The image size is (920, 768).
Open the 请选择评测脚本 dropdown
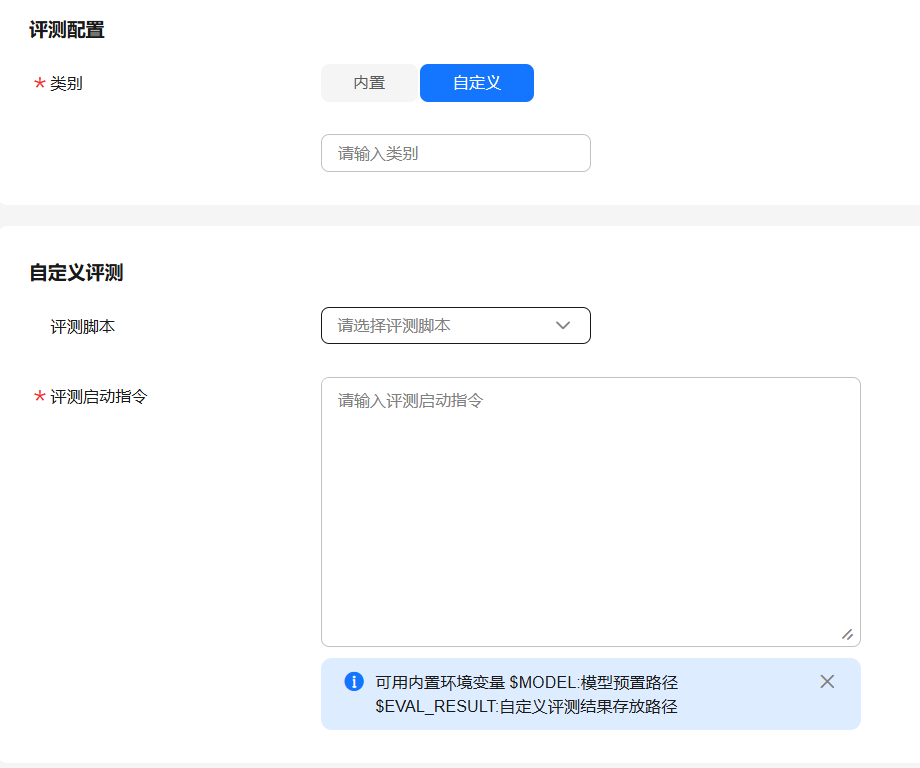[x=440, y=325]
